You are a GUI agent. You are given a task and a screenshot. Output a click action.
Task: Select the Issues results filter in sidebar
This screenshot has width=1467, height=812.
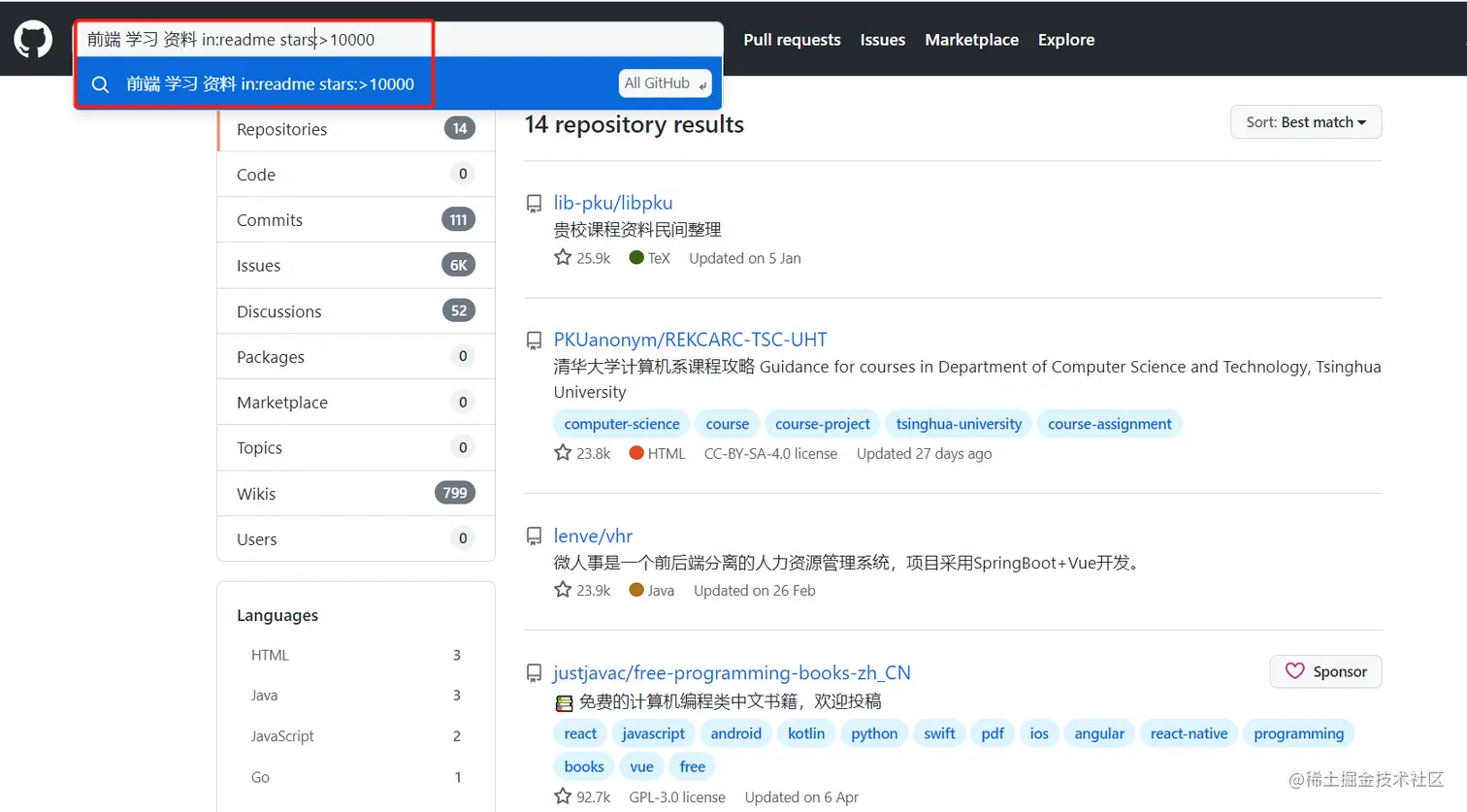click(x=356, y=266)
